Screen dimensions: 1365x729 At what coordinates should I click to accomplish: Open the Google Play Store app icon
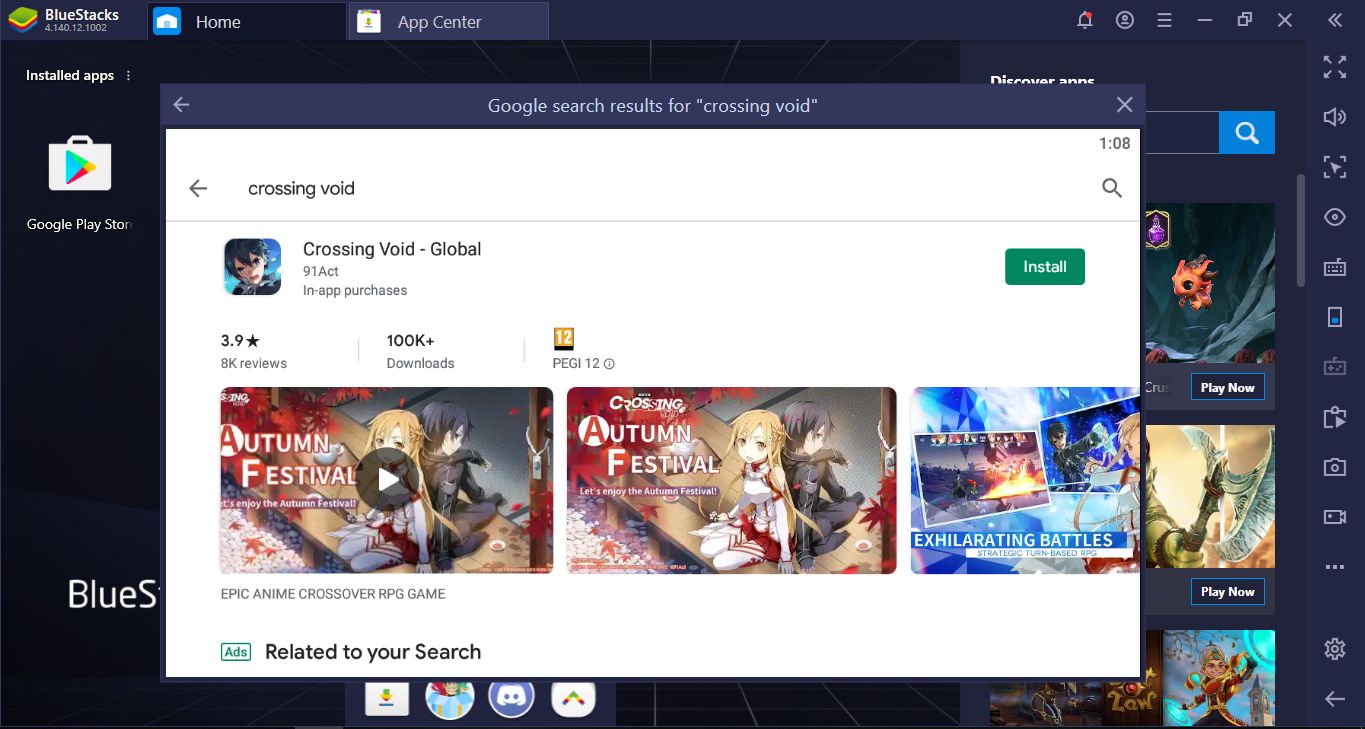[80, 166]
